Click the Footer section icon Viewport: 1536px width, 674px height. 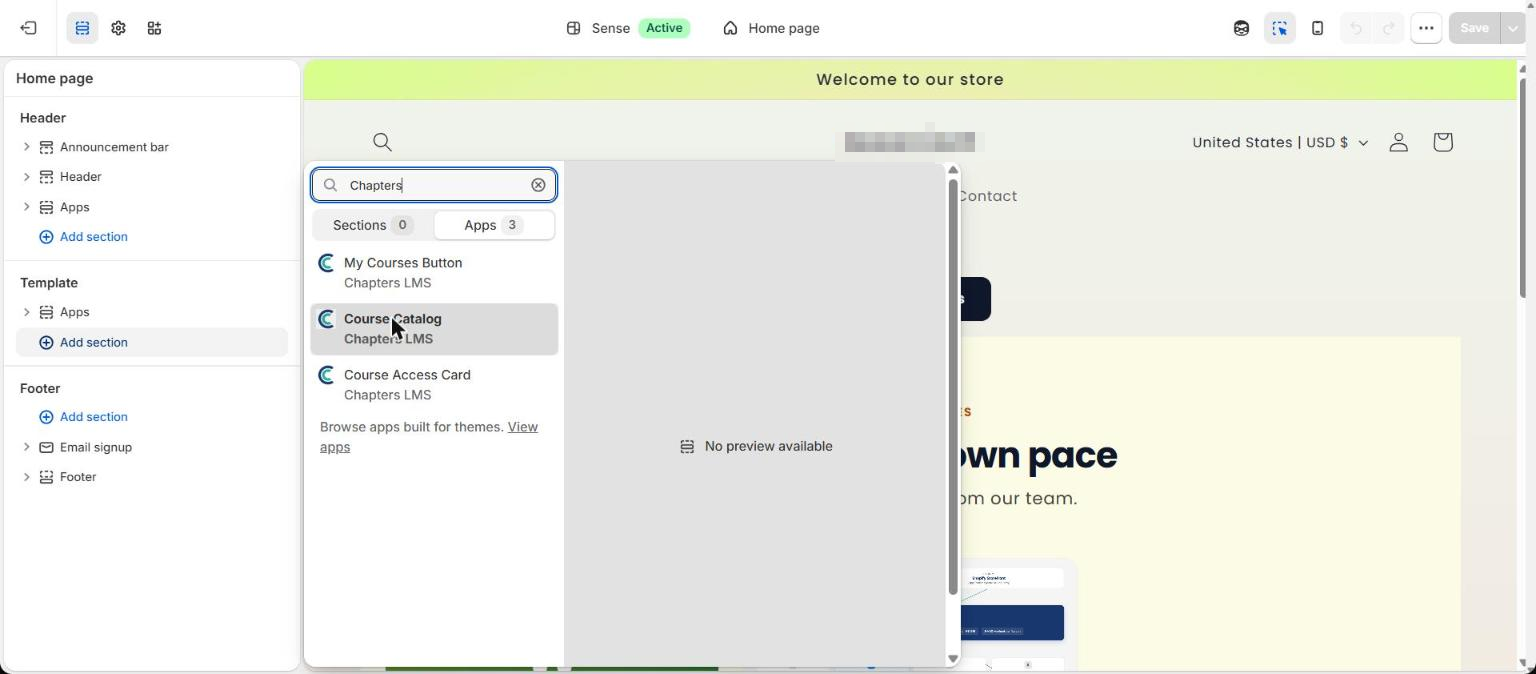coord(46,477)
